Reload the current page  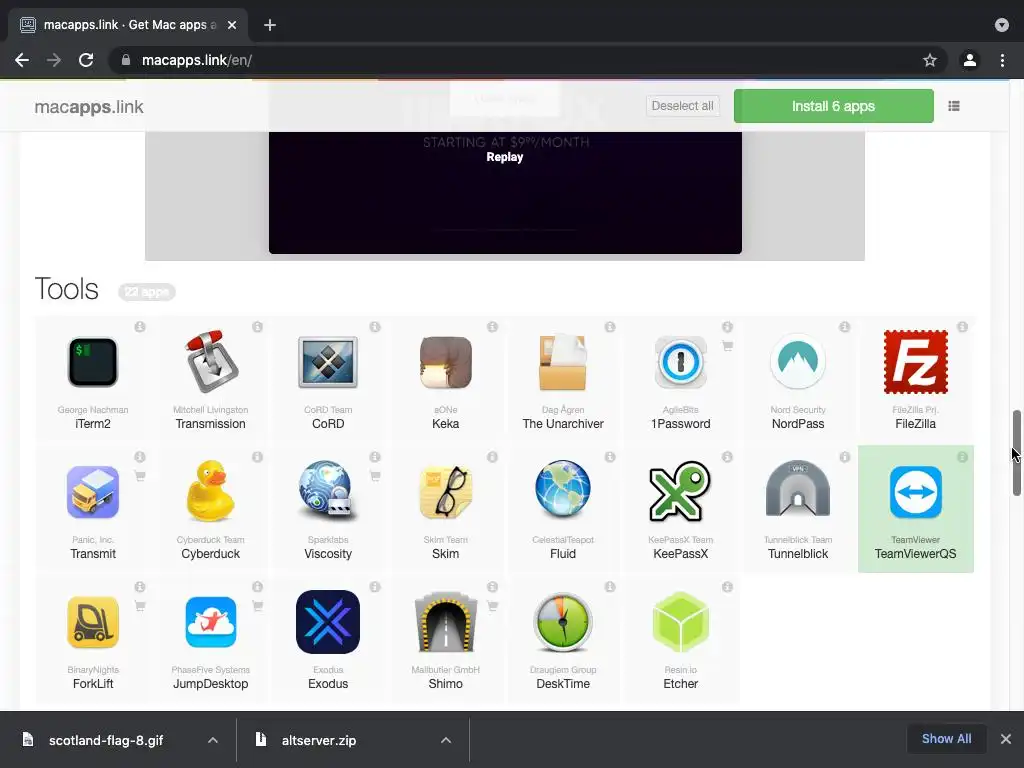tap(86, 60)
